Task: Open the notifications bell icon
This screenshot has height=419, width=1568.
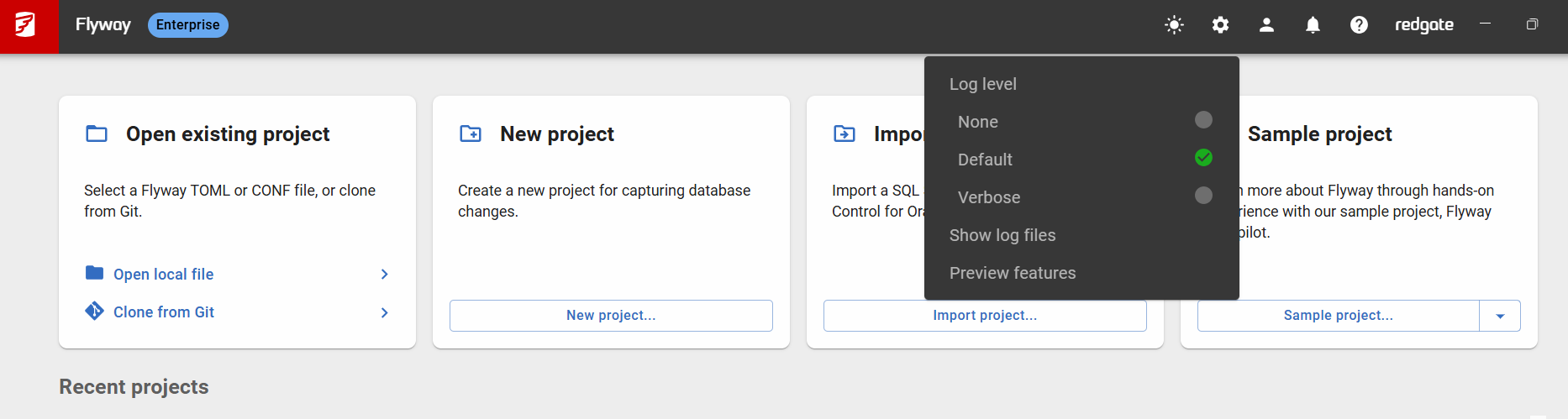Action: 1313,25
